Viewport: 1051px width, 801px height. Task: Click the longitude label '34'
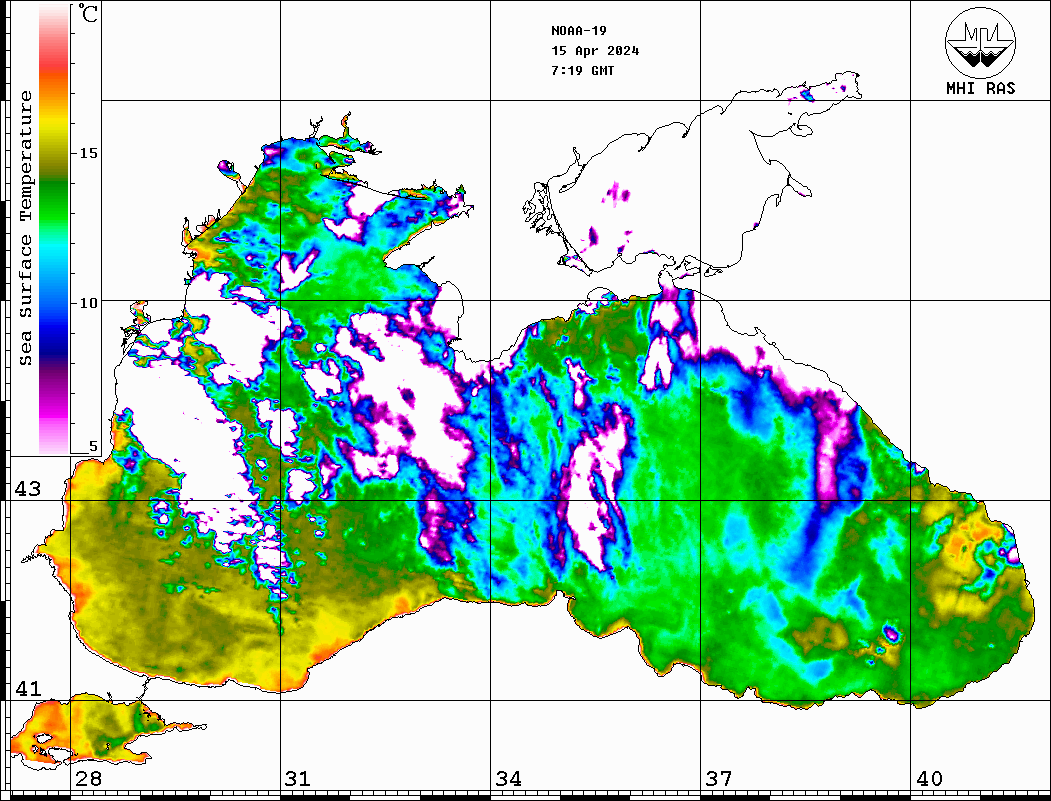point(508,779)
